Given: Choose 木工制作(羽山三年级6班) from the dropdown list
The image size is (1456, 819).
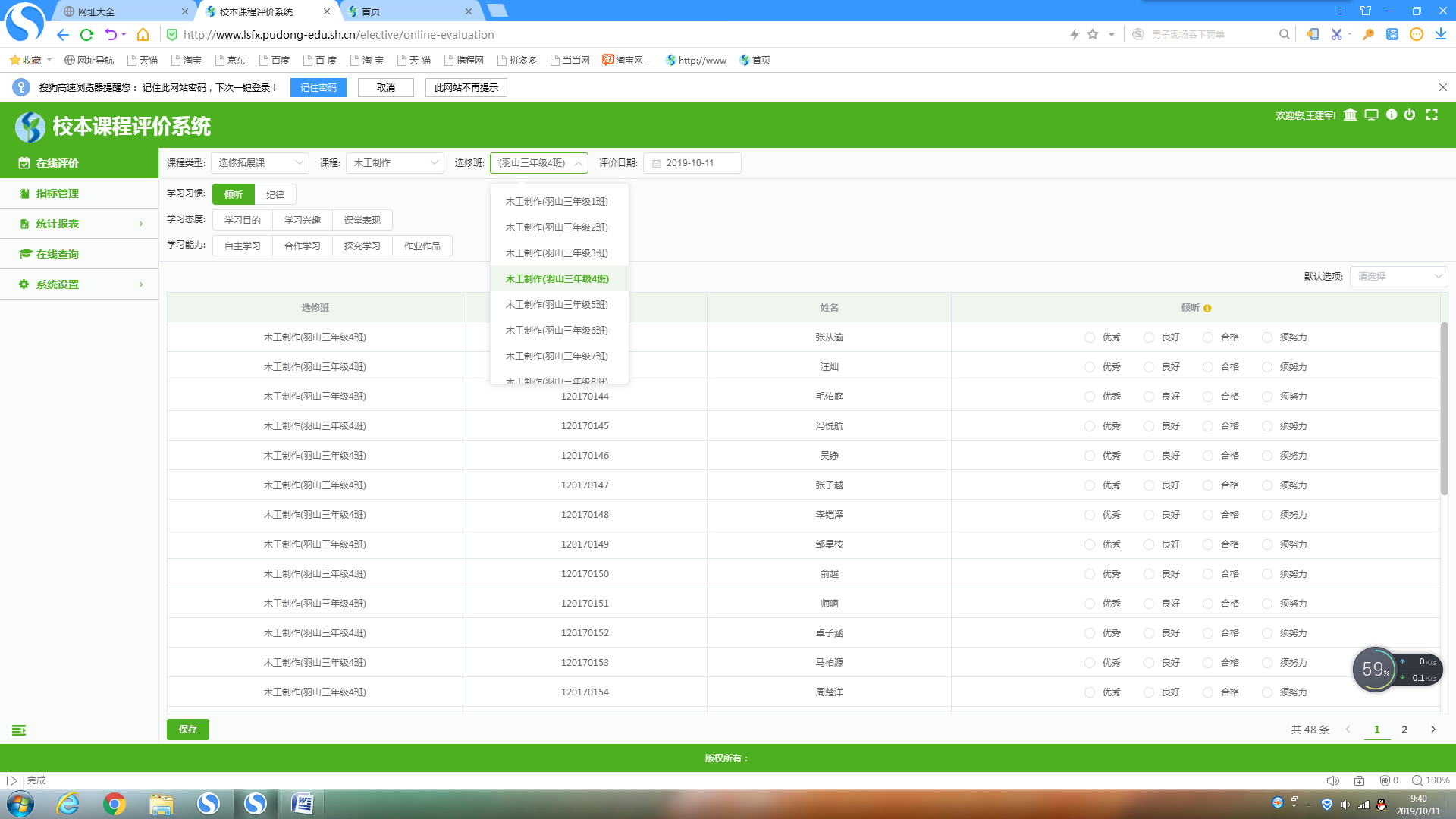Looking at the screenshot, I should [557, 331].
